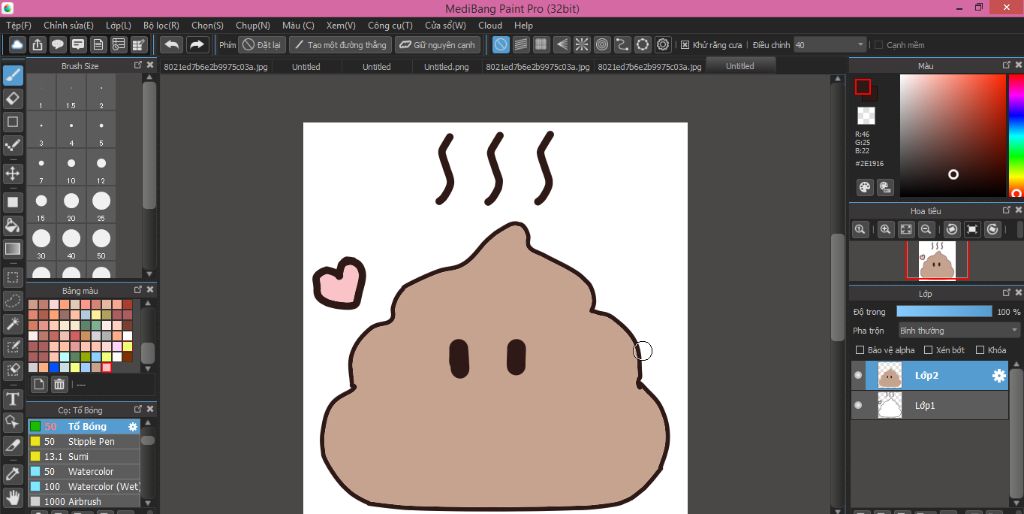Zoom in from the navigator panel
The image size is (1024, 514).
pyautogui.click(x=885, y=229)
